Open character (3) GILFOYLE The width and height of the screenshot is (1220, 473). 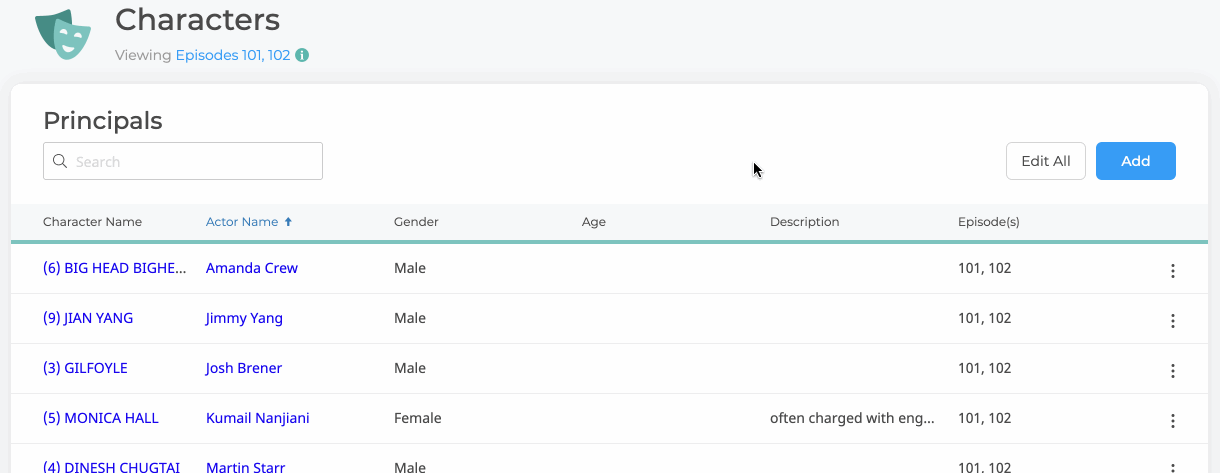coord(85,368)
